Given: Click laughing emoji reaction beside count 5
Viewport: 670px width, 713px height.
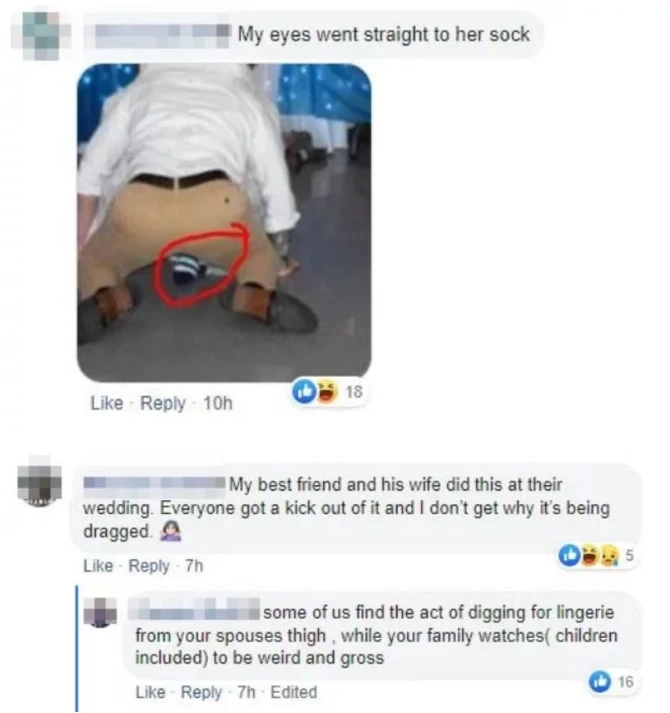Looking at the screenshot, I should (x=589, y=556).
